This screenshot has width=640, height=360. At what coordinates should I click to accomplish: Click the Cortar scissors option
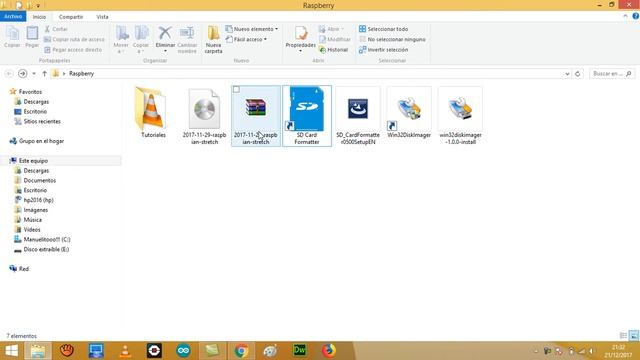click(x=56, y=29)
